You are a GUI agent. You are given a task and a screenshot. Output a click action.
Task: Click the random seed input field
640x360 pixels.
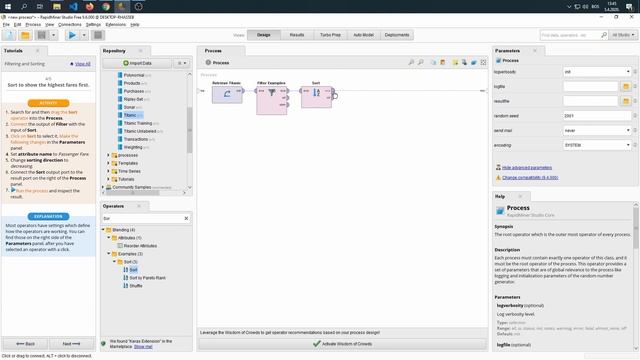point(597,116)
